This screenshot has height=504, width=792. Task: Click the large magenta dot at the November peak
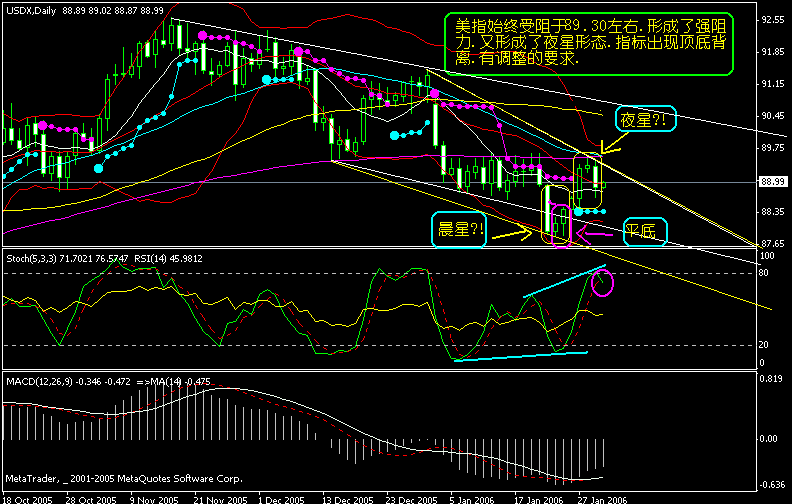tap(203, 35)
